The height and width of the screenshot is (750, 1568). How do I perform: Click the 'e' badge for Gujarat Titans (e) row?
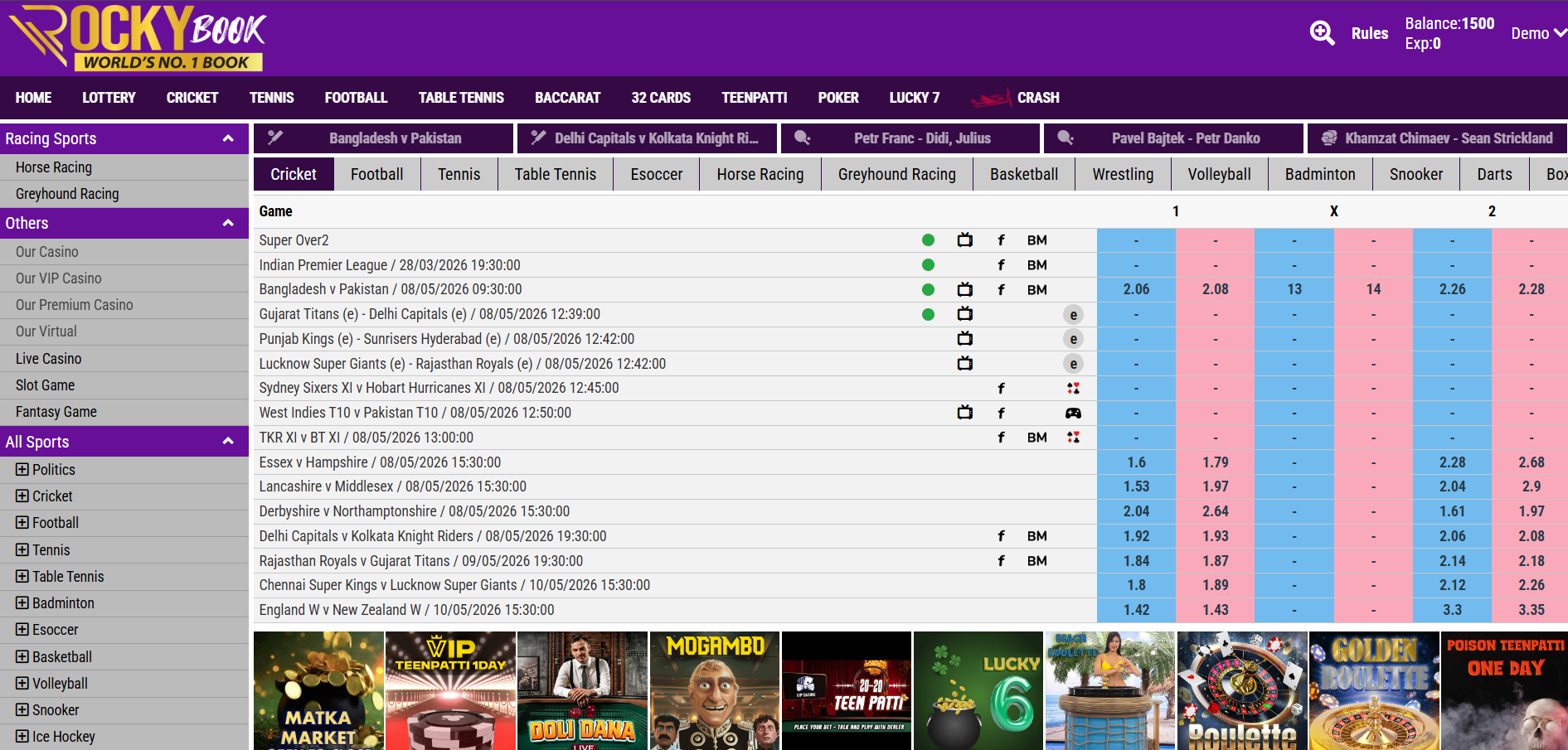tap(1073, 315)
